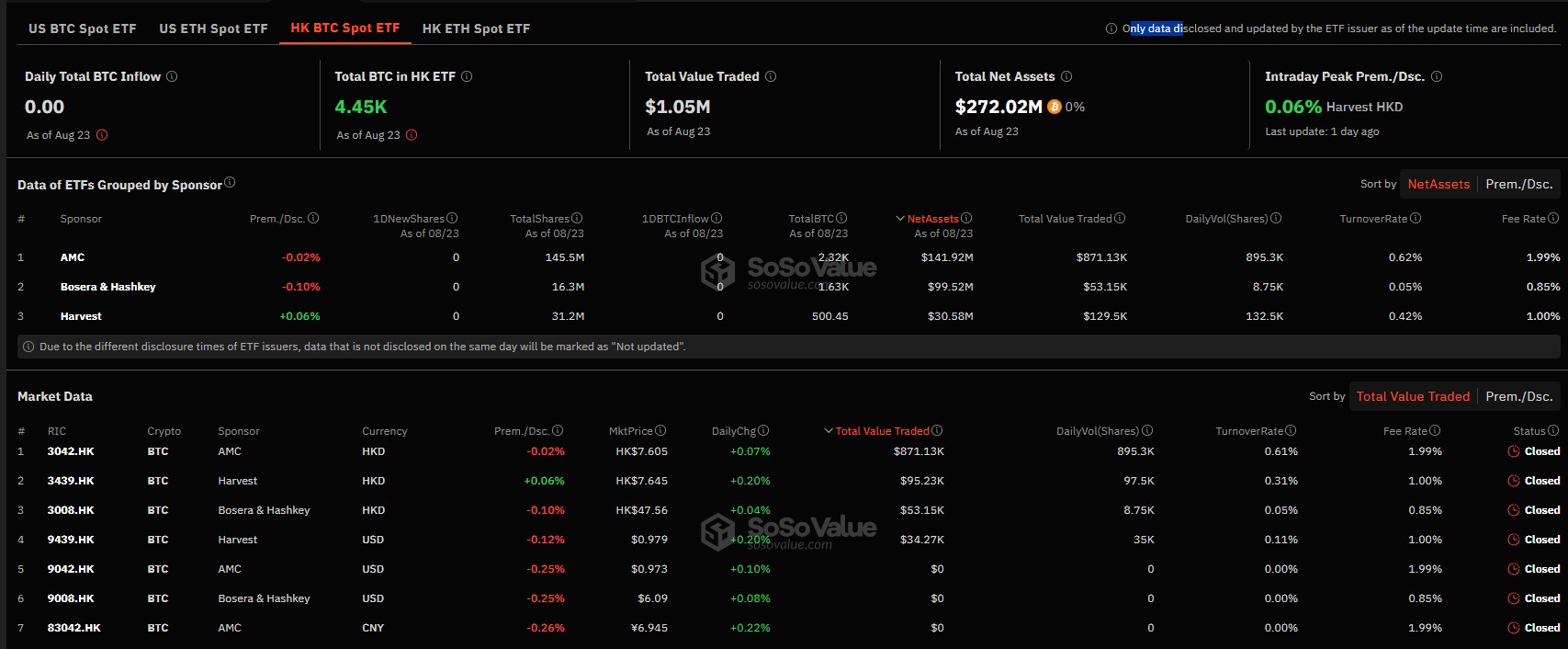Click info icon on TotalBTC column header
The width and height of the screenshot is (1568, 649).
[841, 218]
